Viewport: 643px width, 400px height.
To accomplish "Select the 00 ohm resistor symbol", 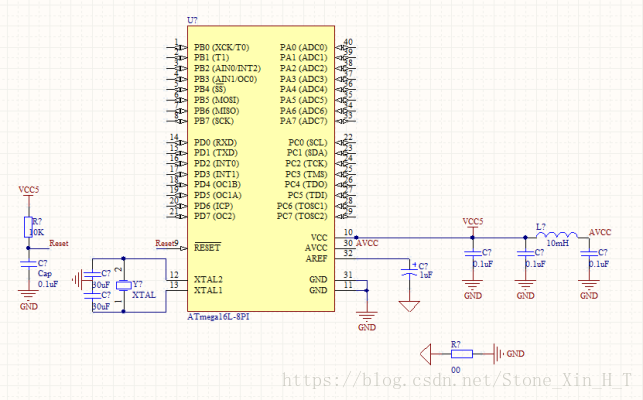I will [462, 354].
